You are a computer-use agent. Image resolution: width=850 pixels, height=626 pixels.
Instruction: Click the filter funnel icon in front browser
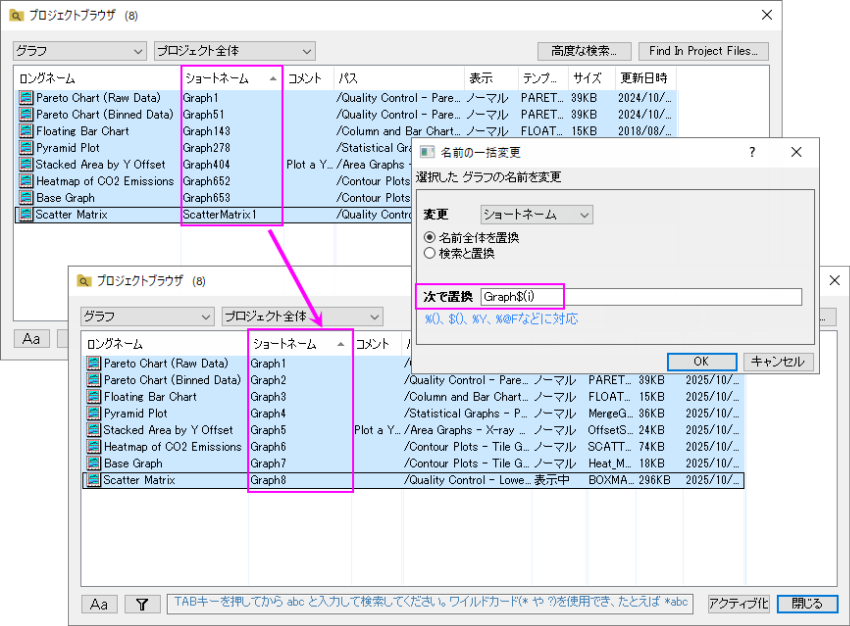(142, 604)
